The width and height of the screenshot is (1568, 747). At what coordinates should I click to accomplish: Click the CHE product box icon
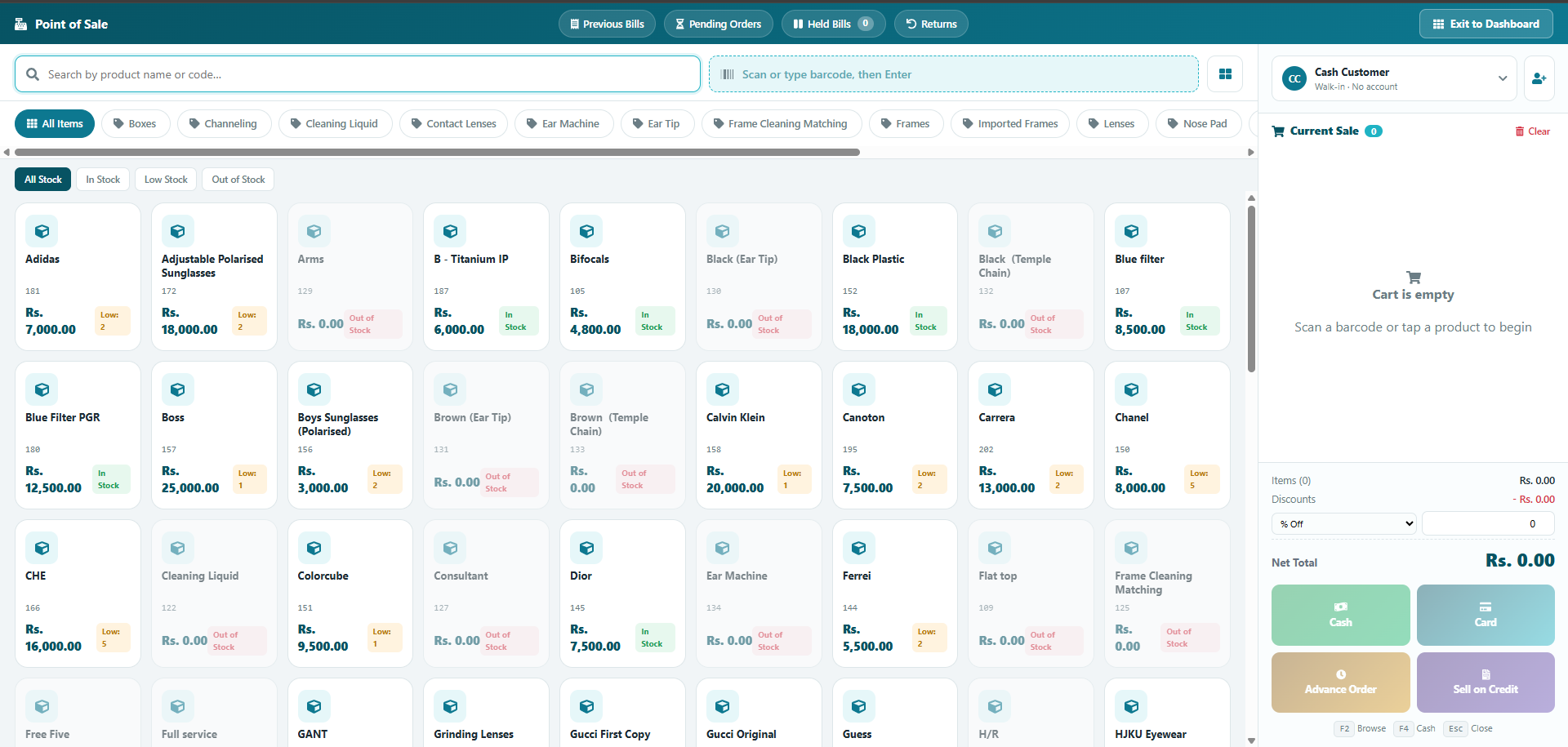click(x=42, y=549)
